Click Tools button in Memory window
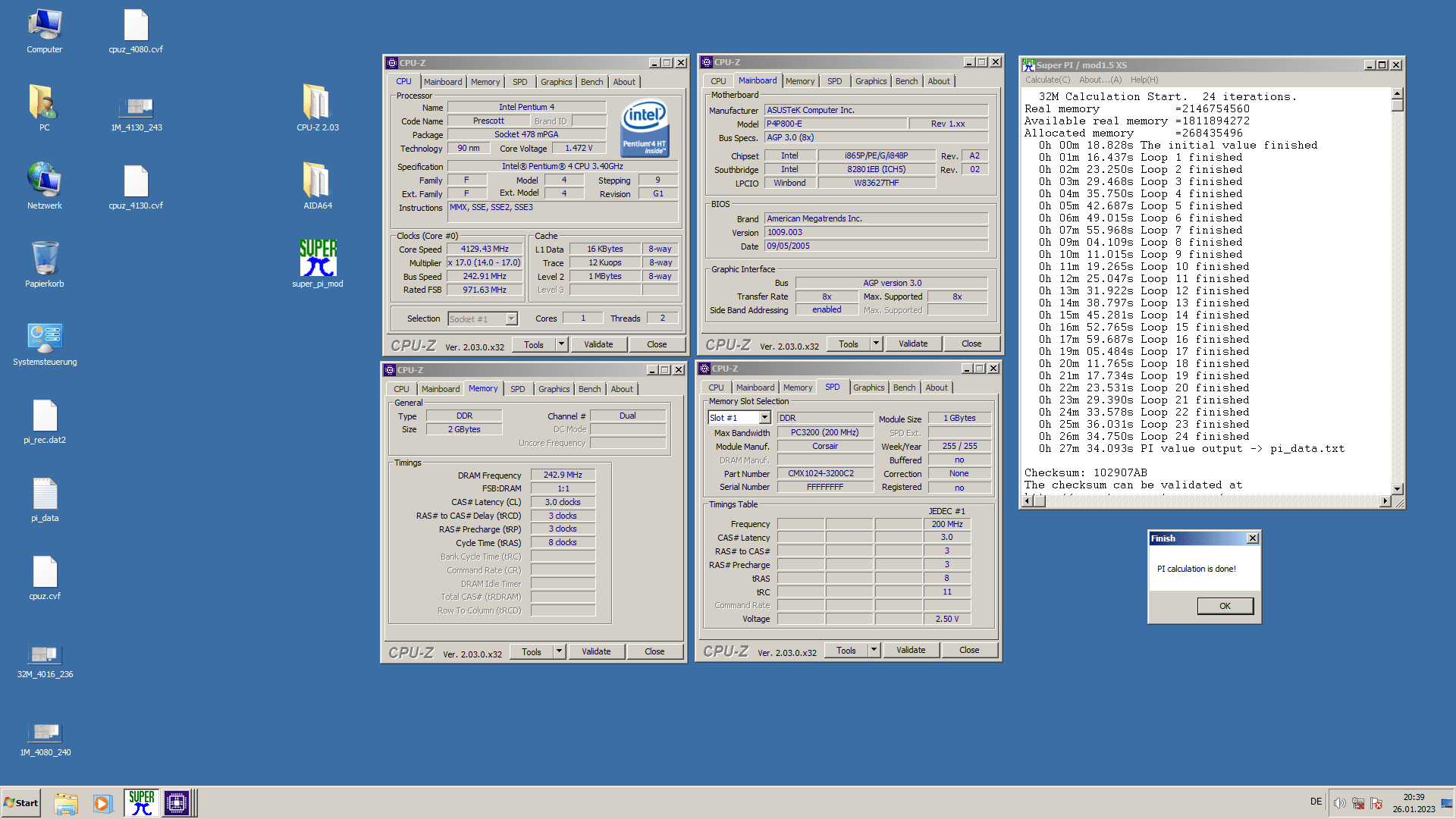1456x819 pixels. click(532, 651)
